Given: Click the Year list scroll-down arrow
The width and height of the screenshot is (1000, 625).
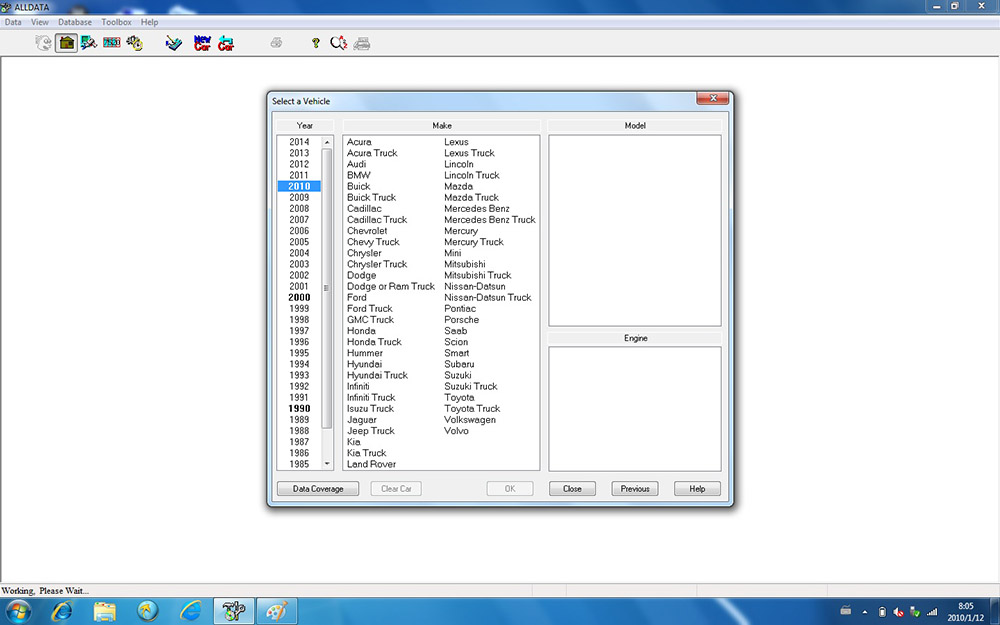Looking at the screenshot, I should [327, 464].
